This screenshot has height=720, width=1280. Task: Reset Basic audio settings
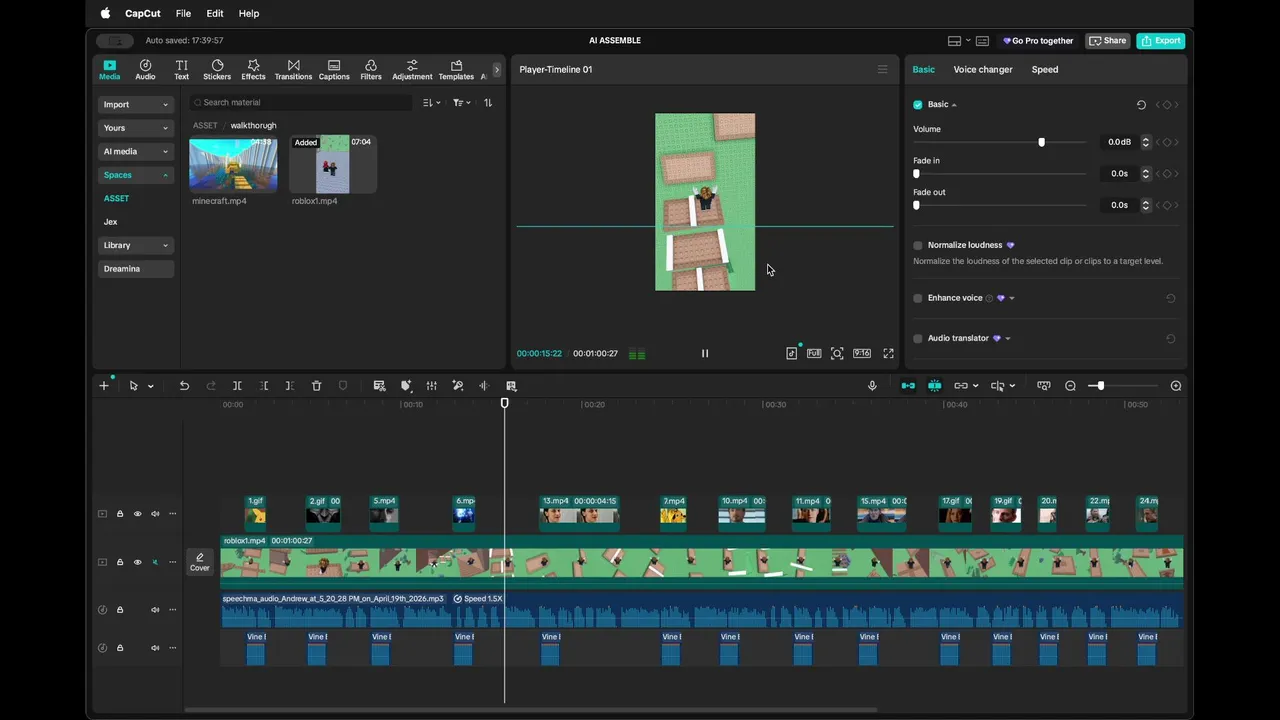[1141, 104]
